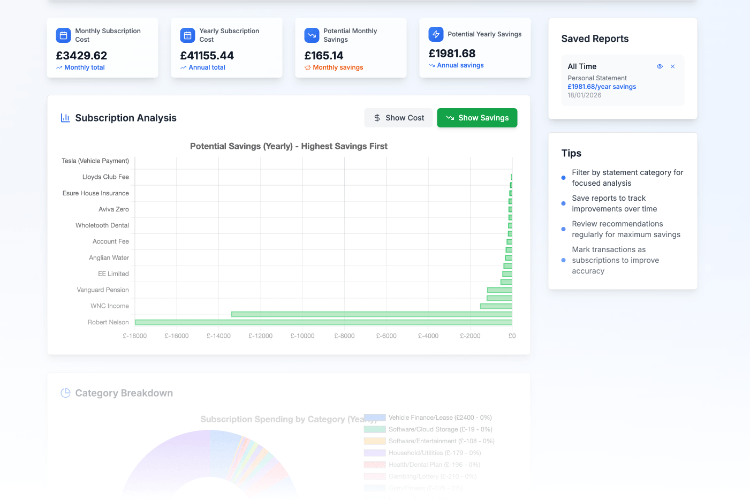Viewport: 750px width, 500px height.
Task: Delete the All Time saved report
Action: [x=673, y=66]
